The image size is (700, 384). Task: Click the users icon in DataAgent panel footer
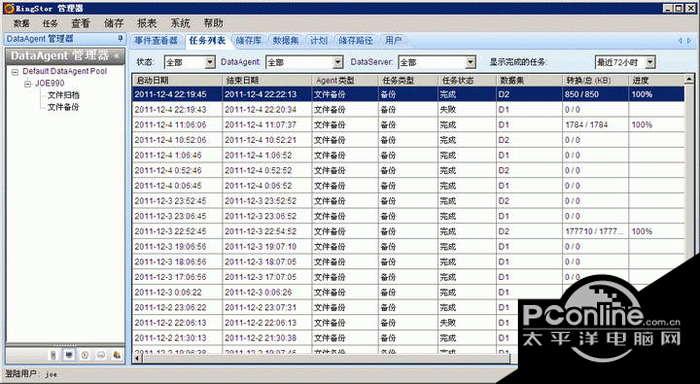click(x=117, y=355)
